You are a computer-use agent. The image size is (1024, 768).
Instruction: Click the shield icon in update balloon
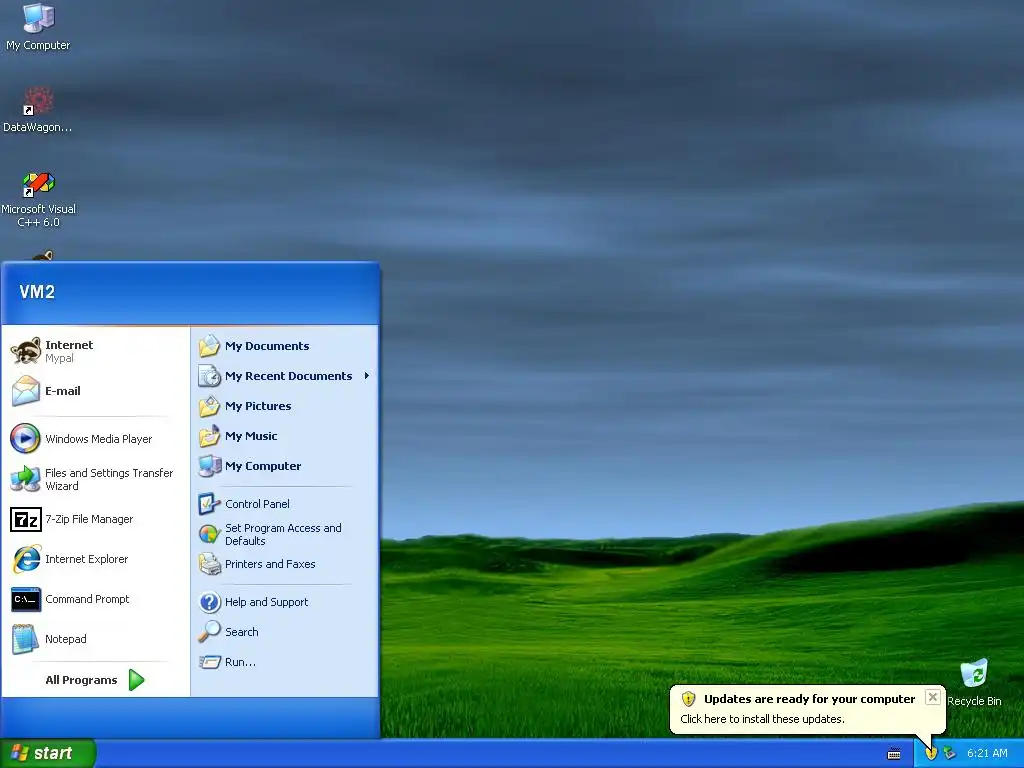[688, 699]
